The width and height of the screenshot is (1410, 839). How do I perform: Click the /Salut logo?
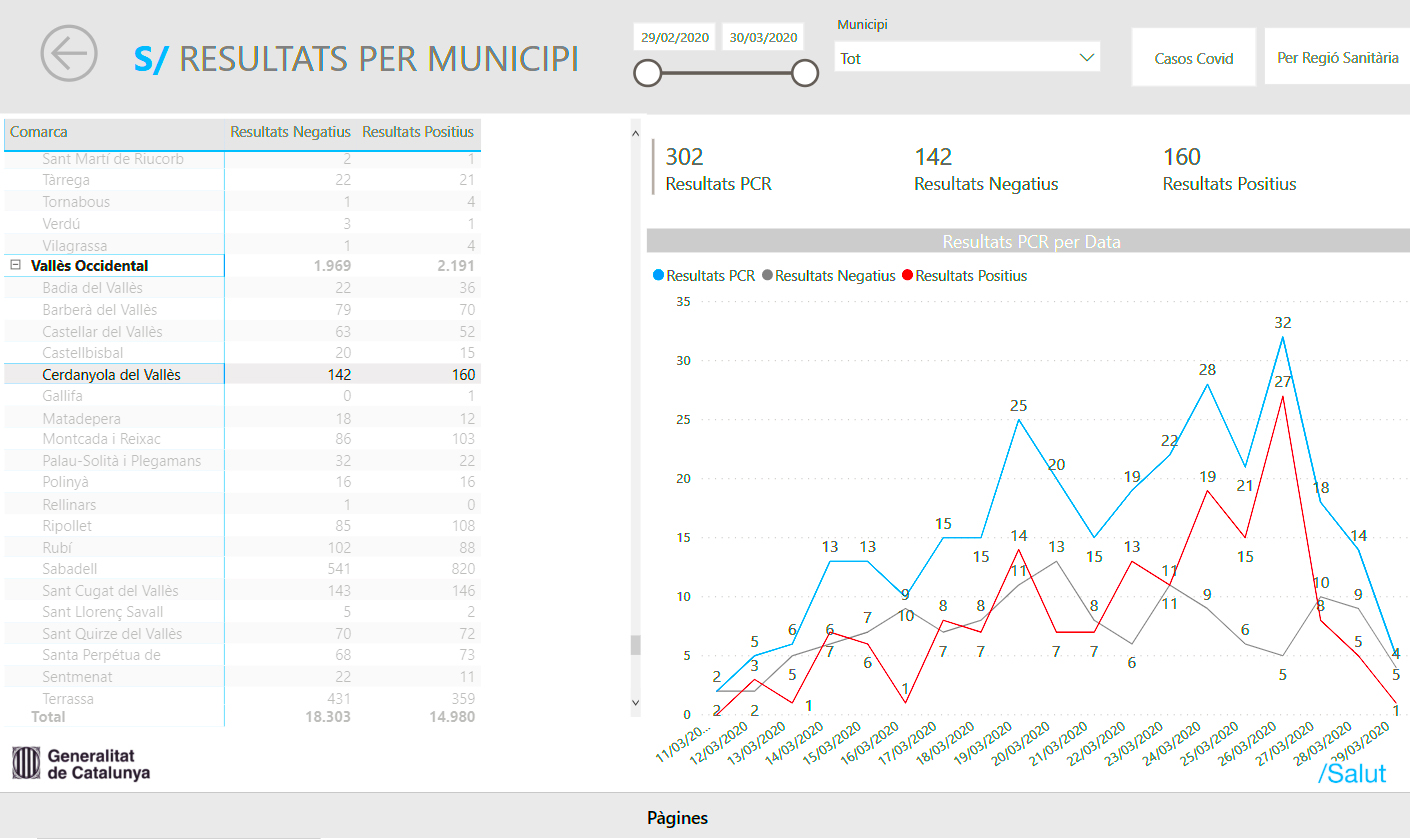tap(1352, 772)
